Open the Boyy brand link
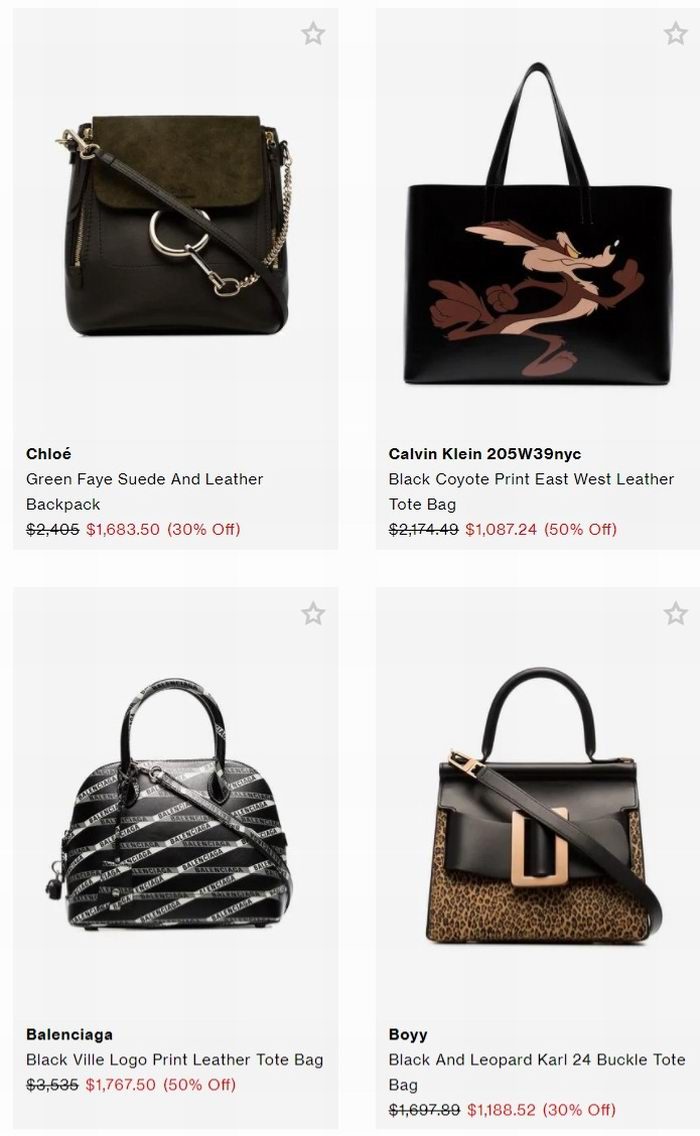700x1136 pixels. click(x=408, y=1034)
